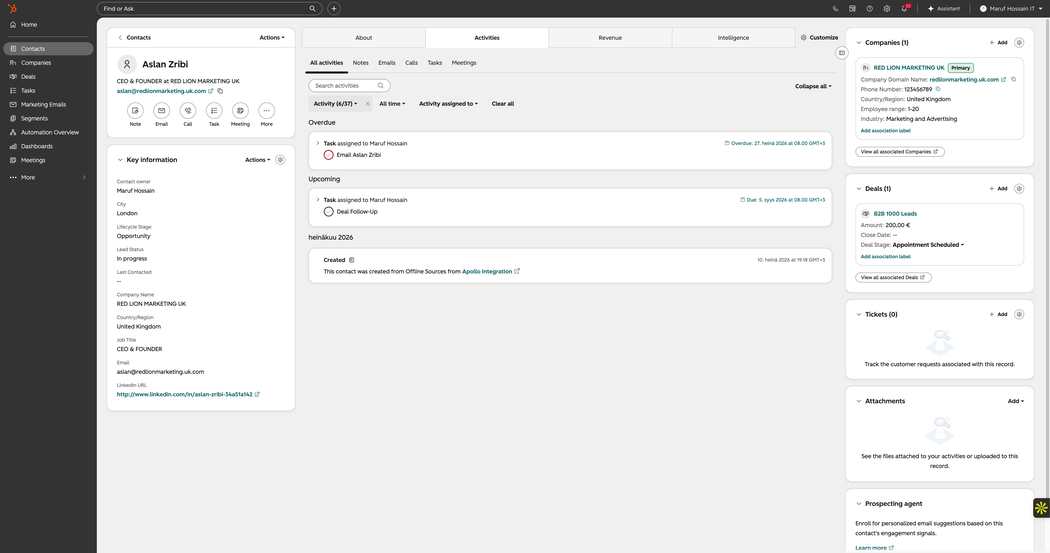
Task: Open Companies card settings gear
Action: (1019, 43)
